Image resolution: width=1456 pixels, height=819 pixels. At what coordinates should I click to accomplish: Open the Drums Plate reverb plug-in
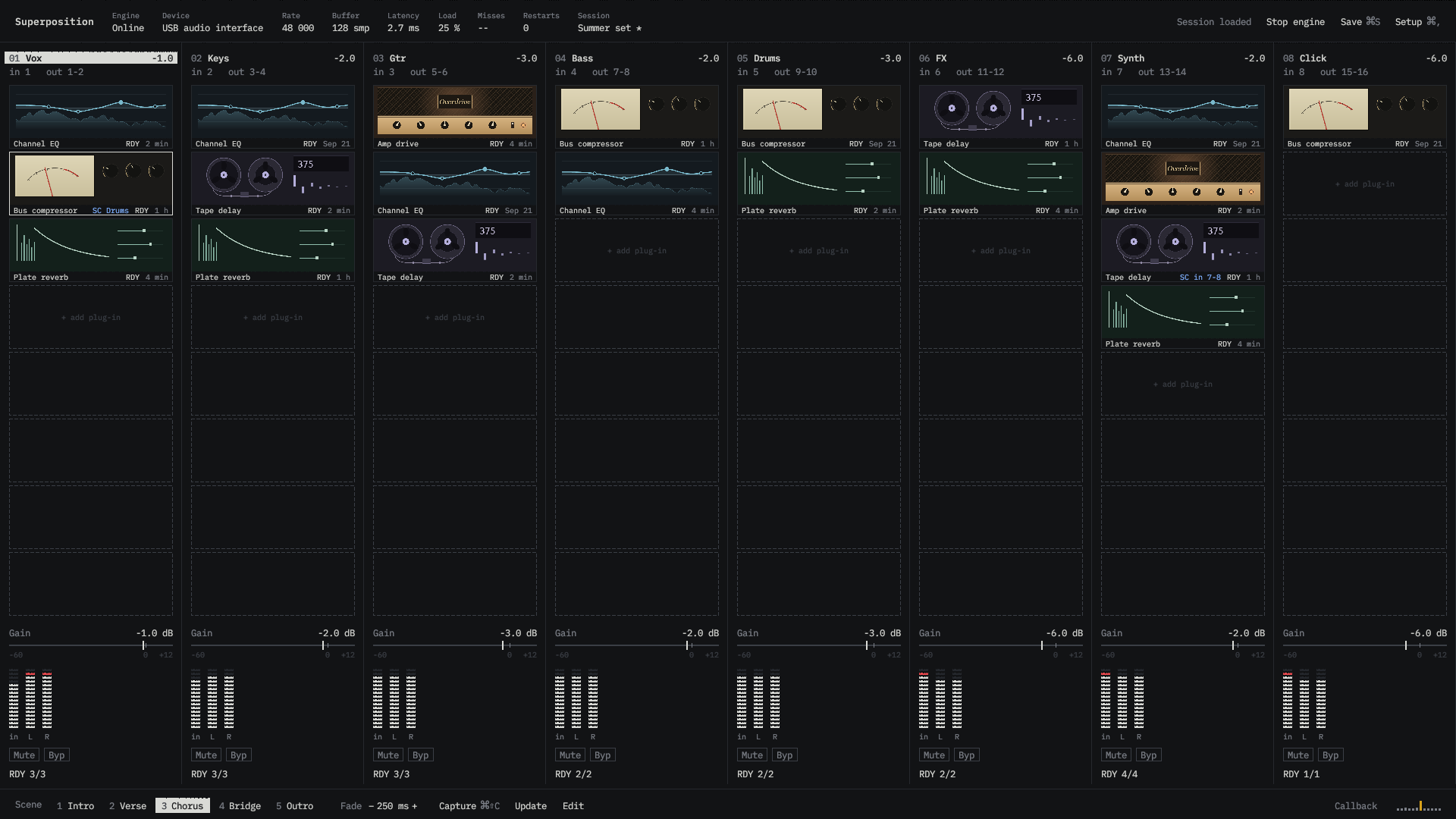pyautogui.click(x=819, y=184)
